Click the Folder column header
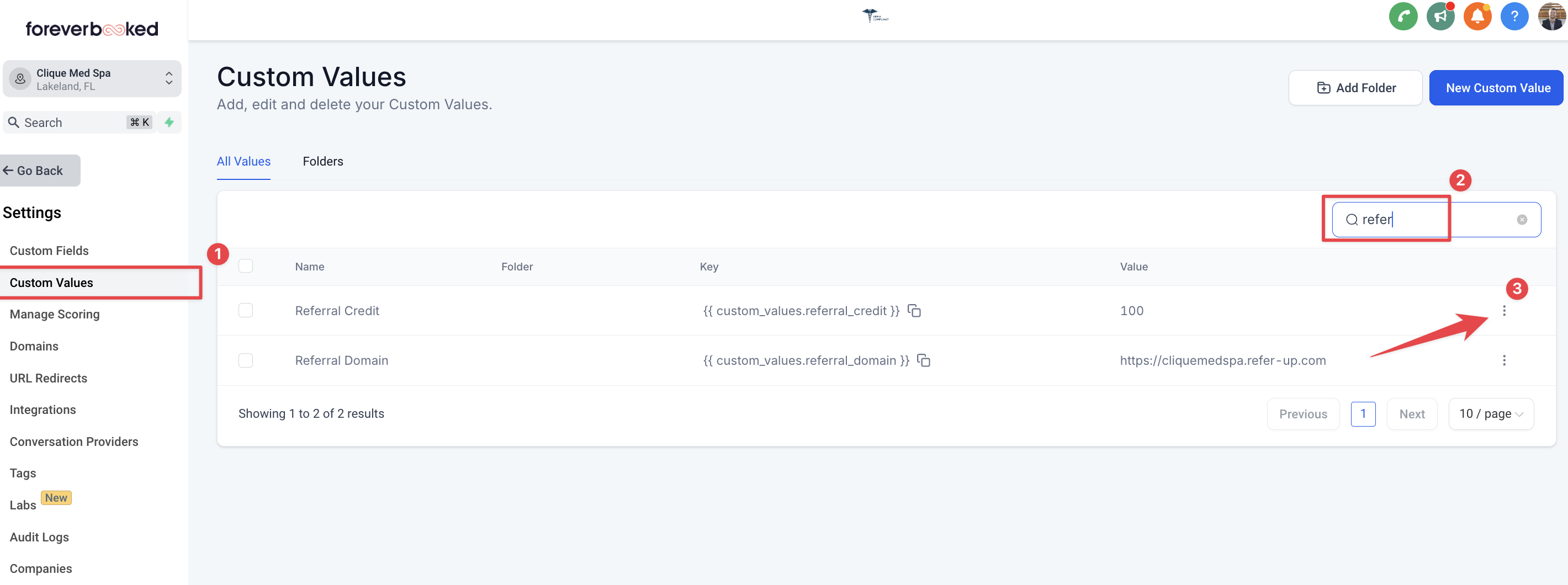Viewport: 1568px width, 585px height. (x=517, y=267)
